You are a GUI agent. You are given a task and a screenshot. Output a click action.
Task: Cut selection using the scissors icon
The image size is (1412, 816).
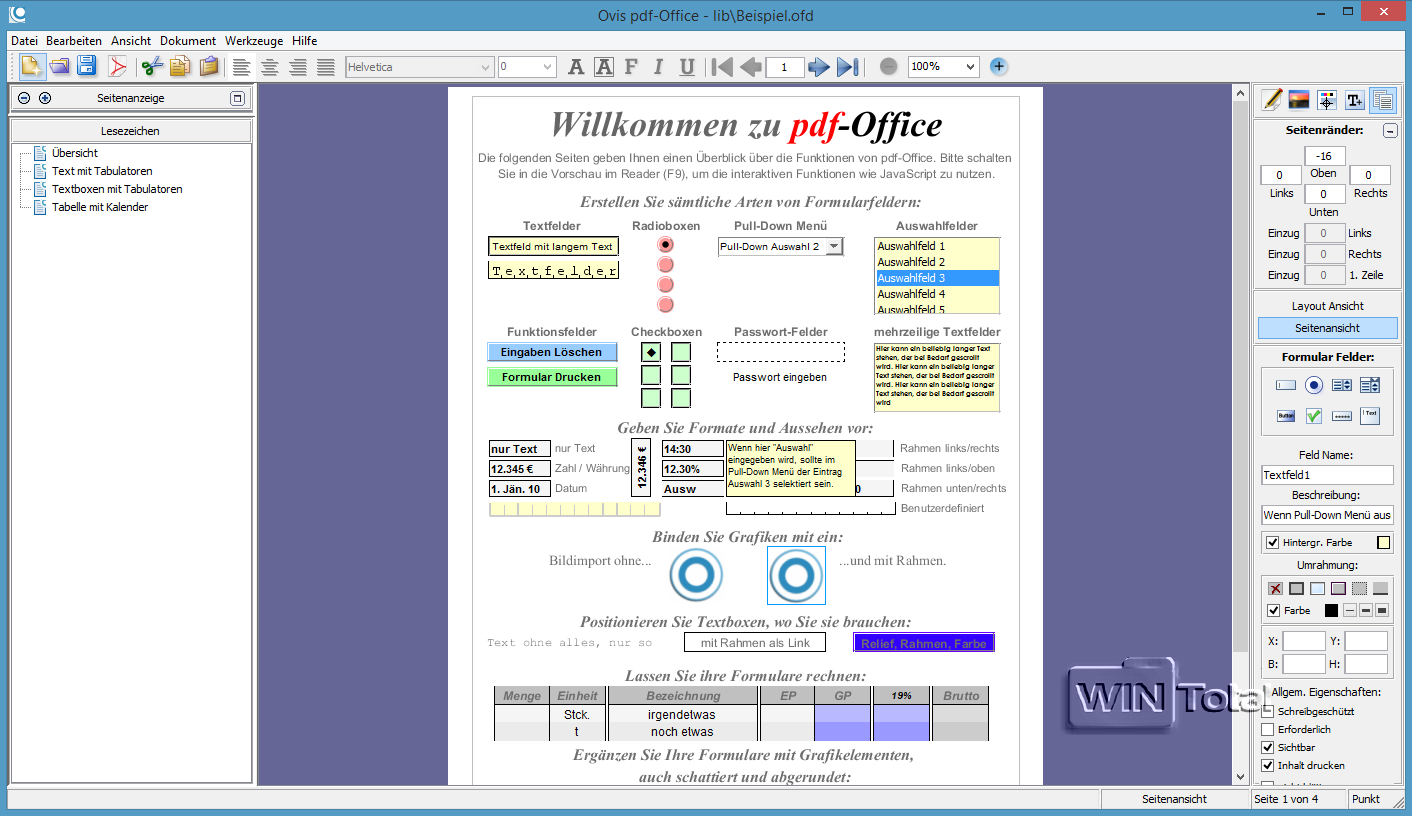[152, 67]
